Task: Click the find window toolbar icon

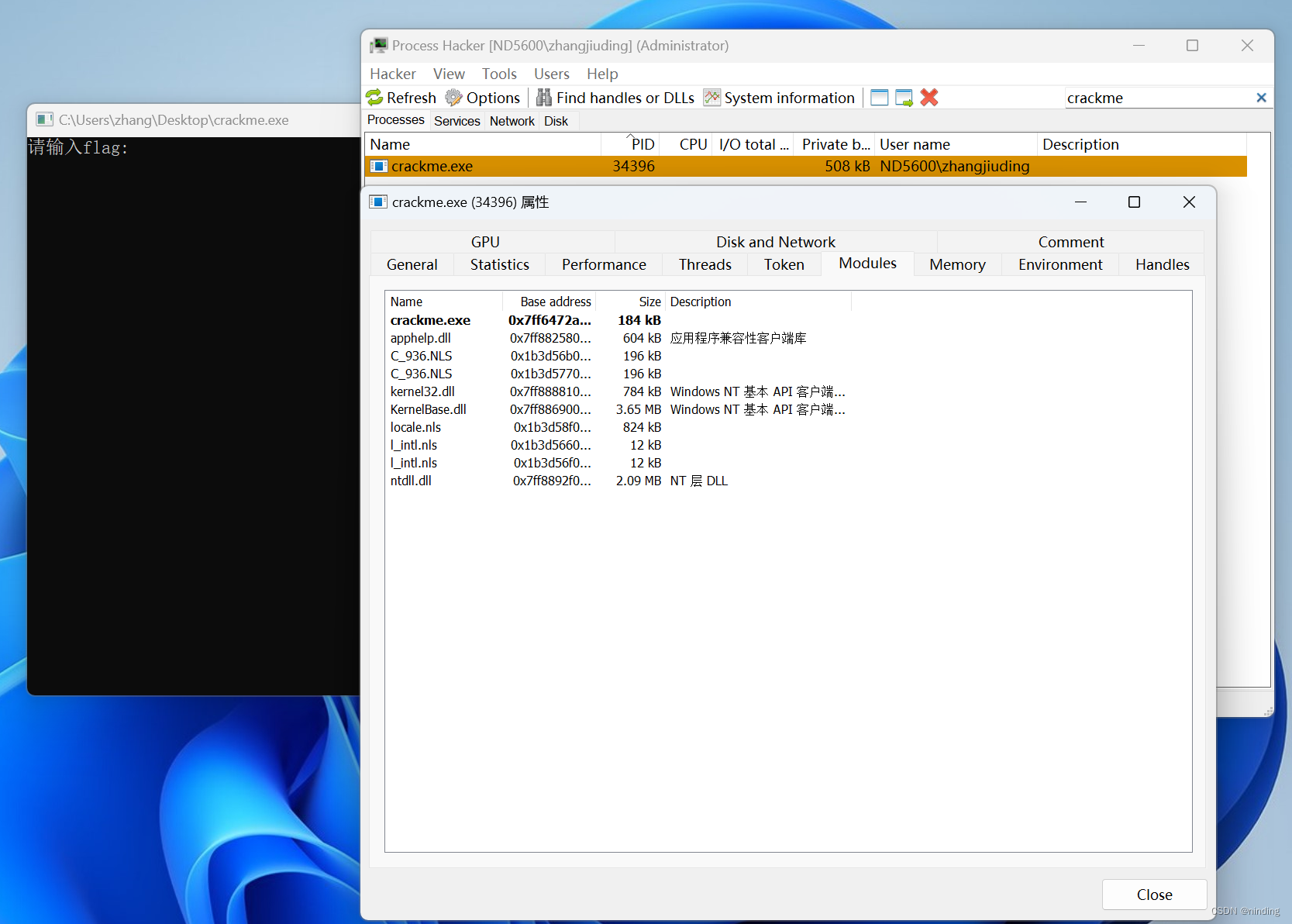Action: (x=879, y=98)
